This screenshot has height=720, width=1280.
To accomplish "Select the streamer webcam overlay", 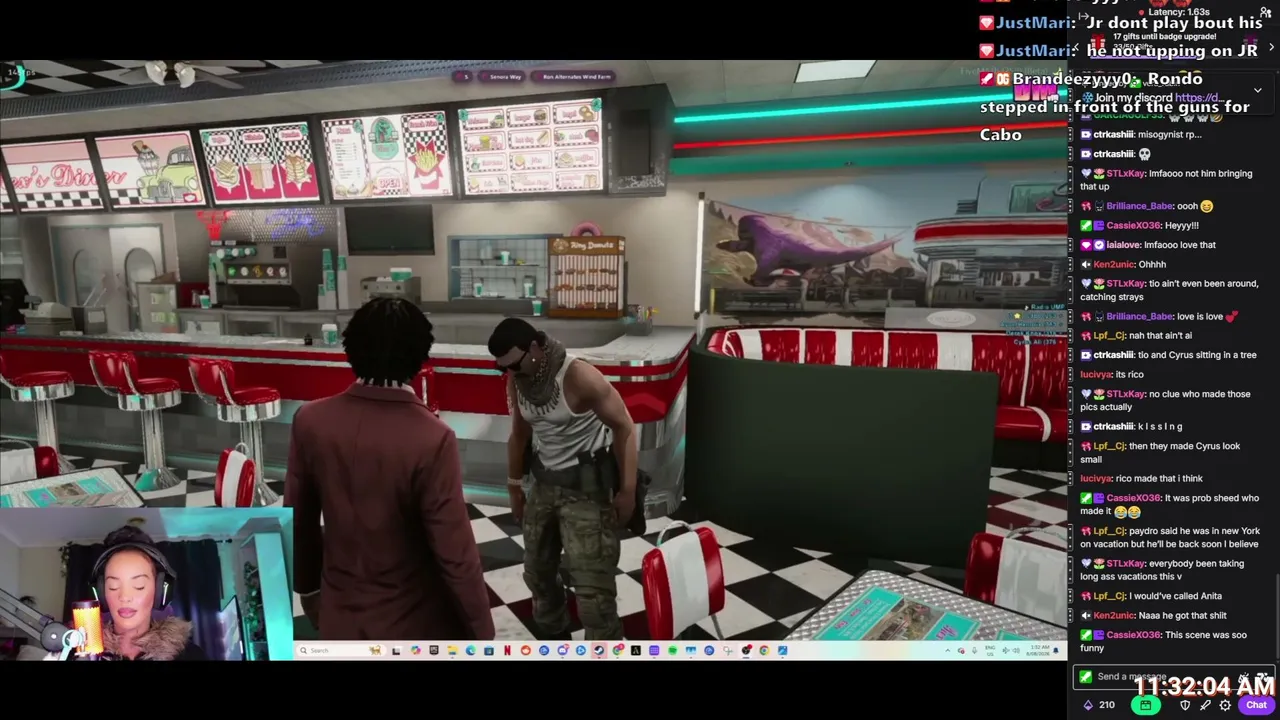I will 146,584.
